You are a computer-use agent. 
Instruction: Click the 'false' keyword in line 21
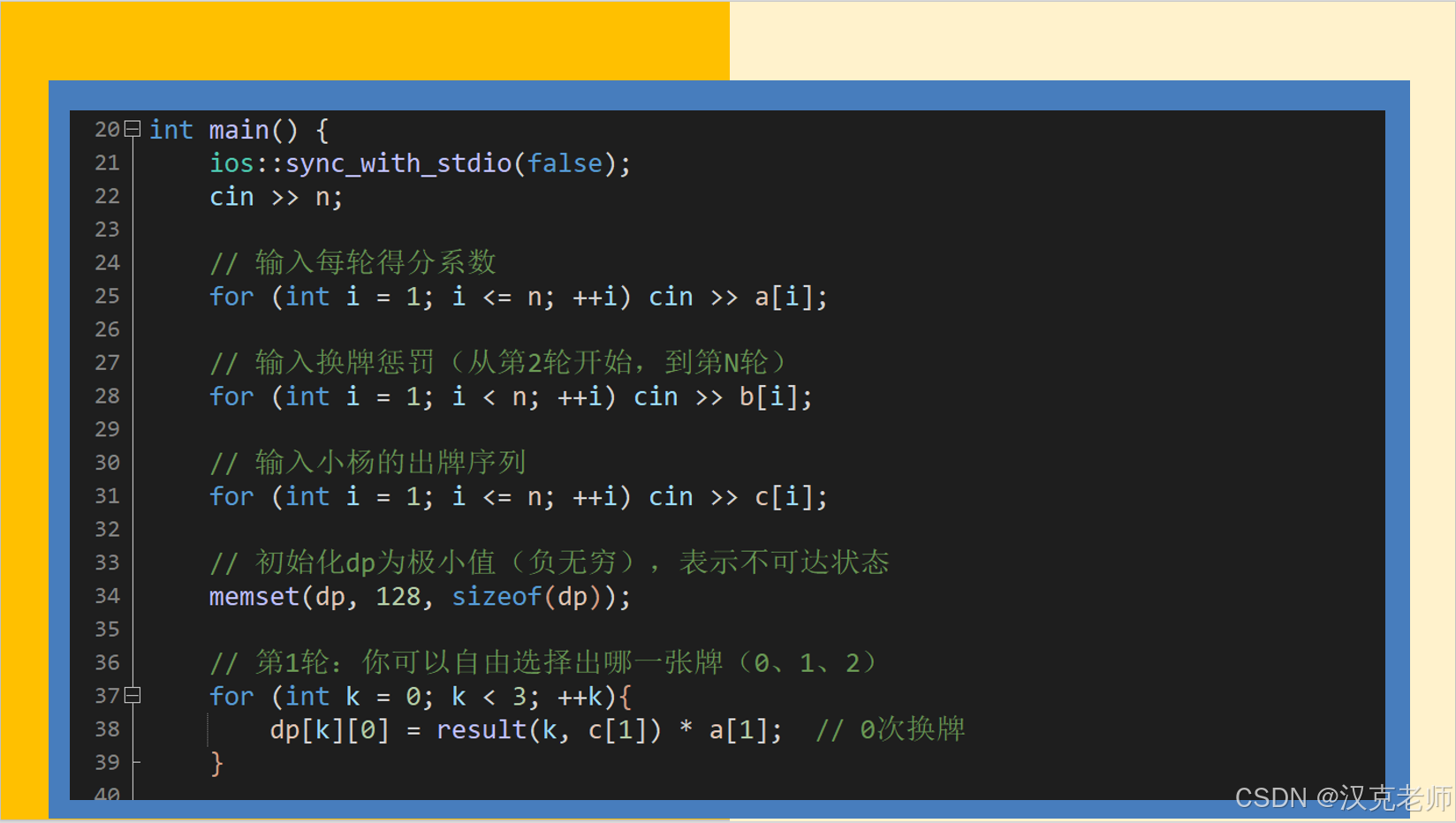point(565,163)
